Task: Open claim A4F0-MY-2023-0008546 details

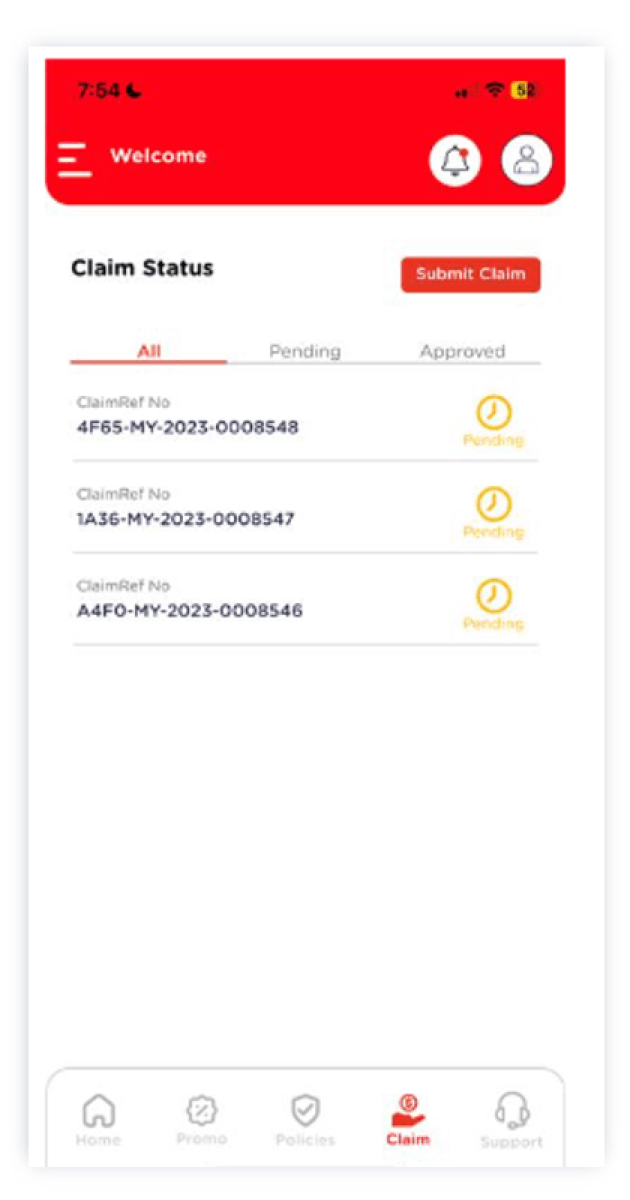Action: pyautogui.click(x=186, y=610)
